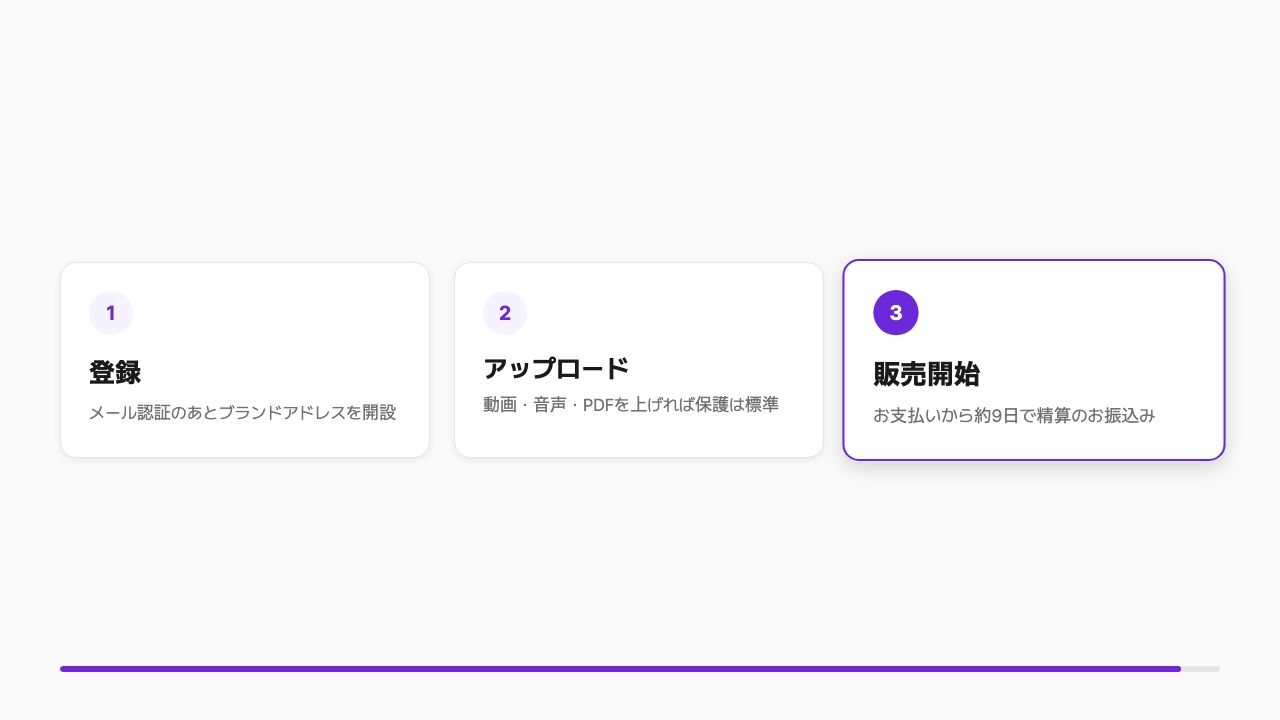Click the purple filled part of progress bar

pyautogui.click(x=620, y=669)
